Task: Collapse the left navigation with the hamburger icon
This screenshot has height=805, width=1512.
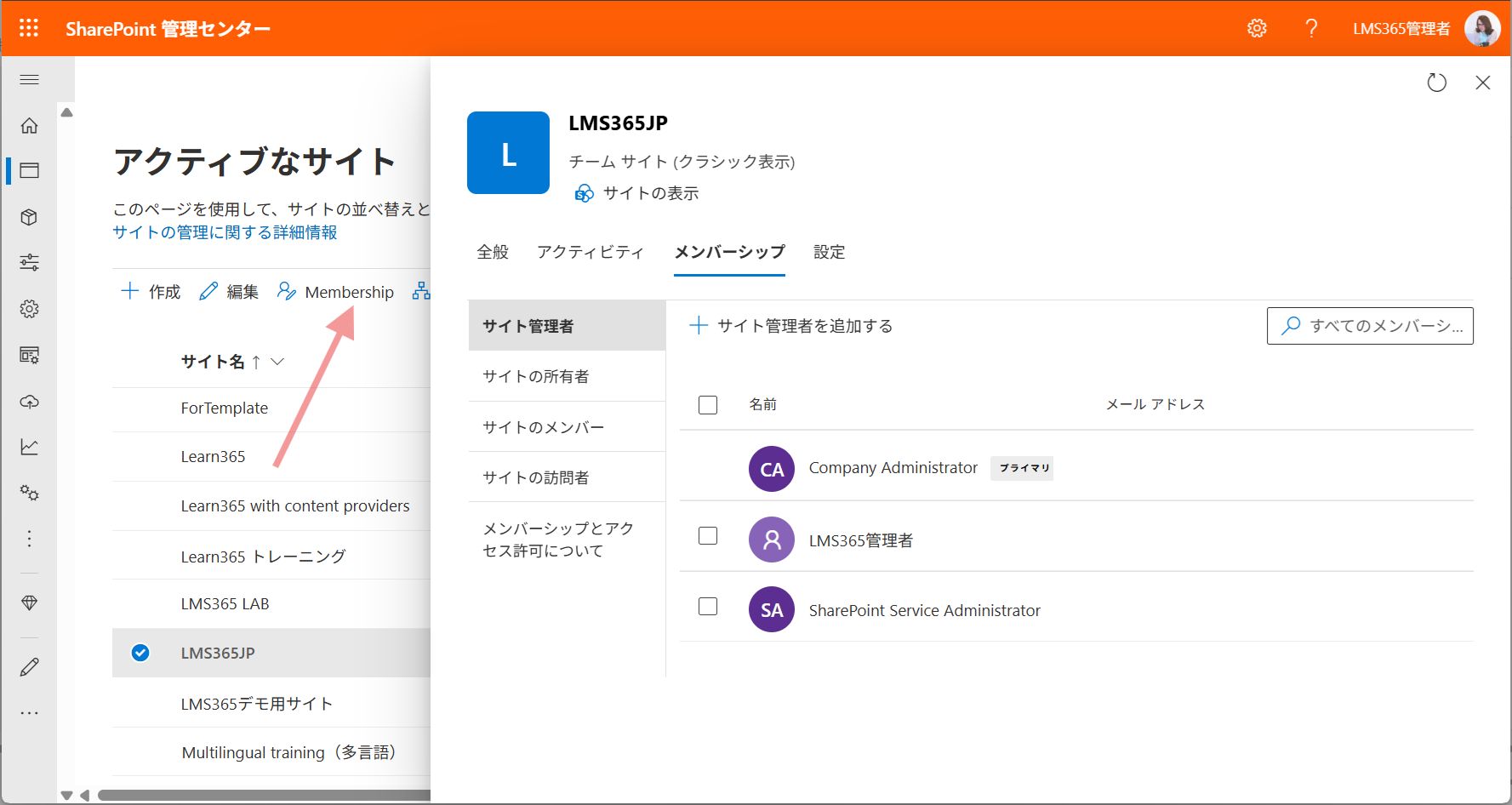Action: pyautogui.click(x=30, y=80)
